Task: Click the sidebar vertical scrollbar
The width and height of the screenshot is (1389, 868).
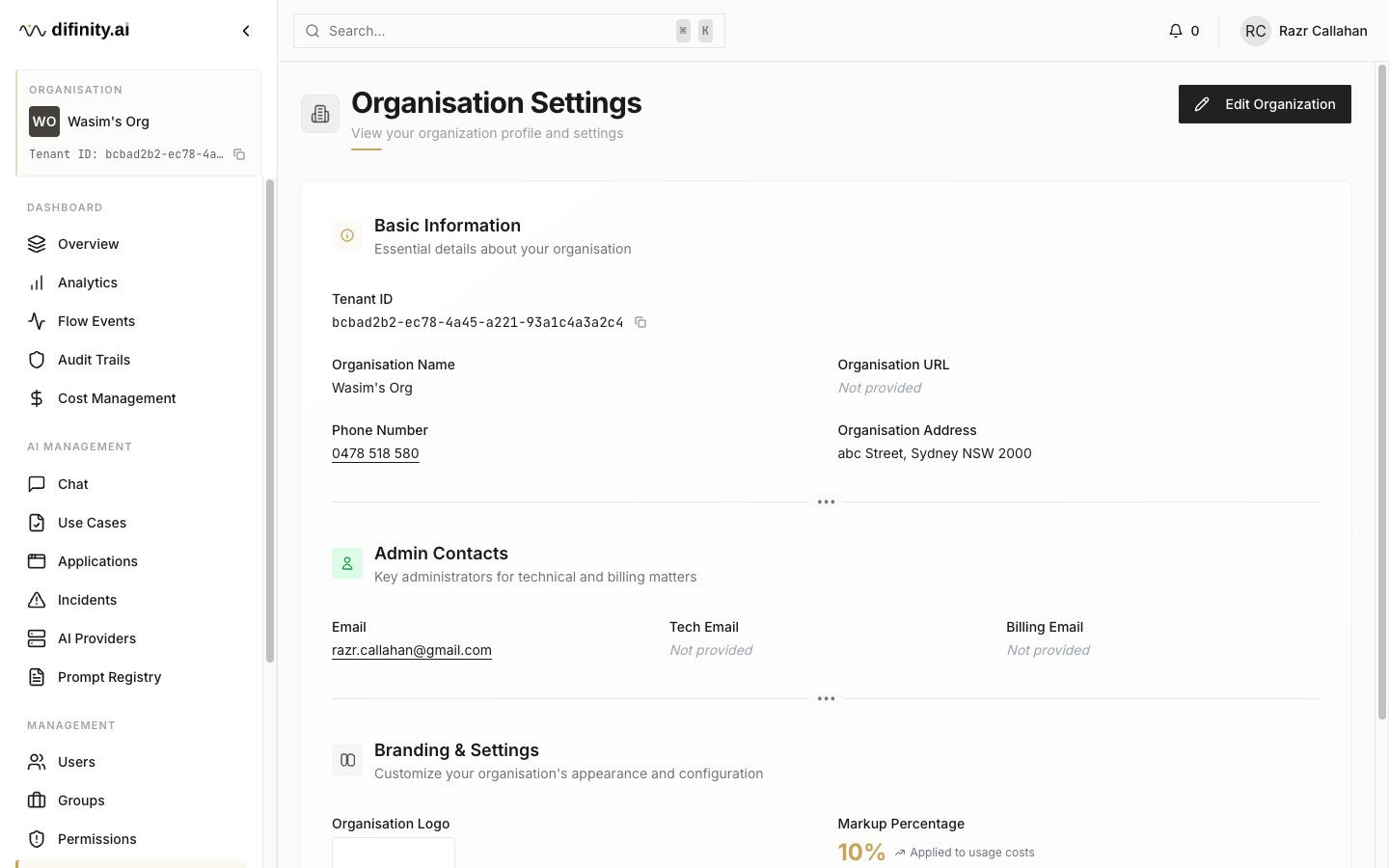Action: pyautogui.click(x=270, y=420)
